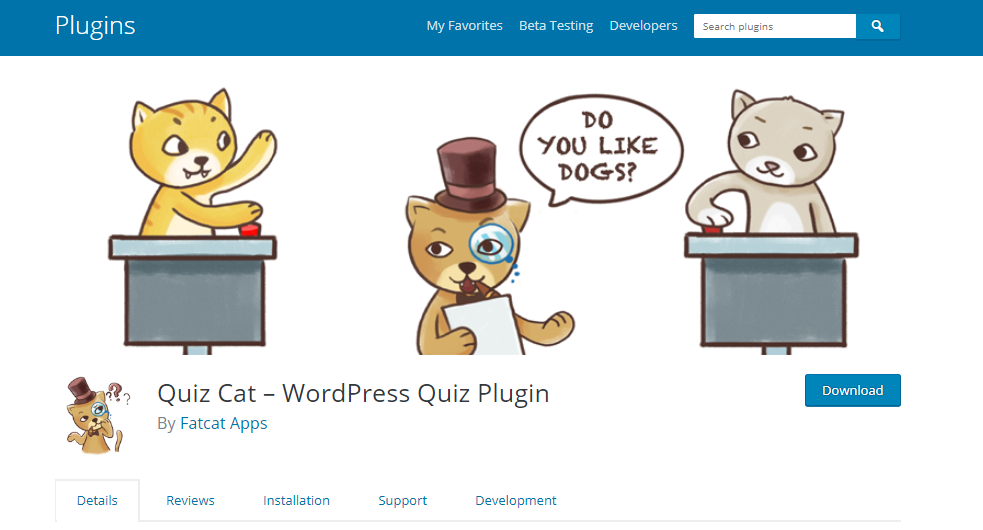Focus the Search plugins field
This screenshot has height=530, width=983.
click(774, 26)
